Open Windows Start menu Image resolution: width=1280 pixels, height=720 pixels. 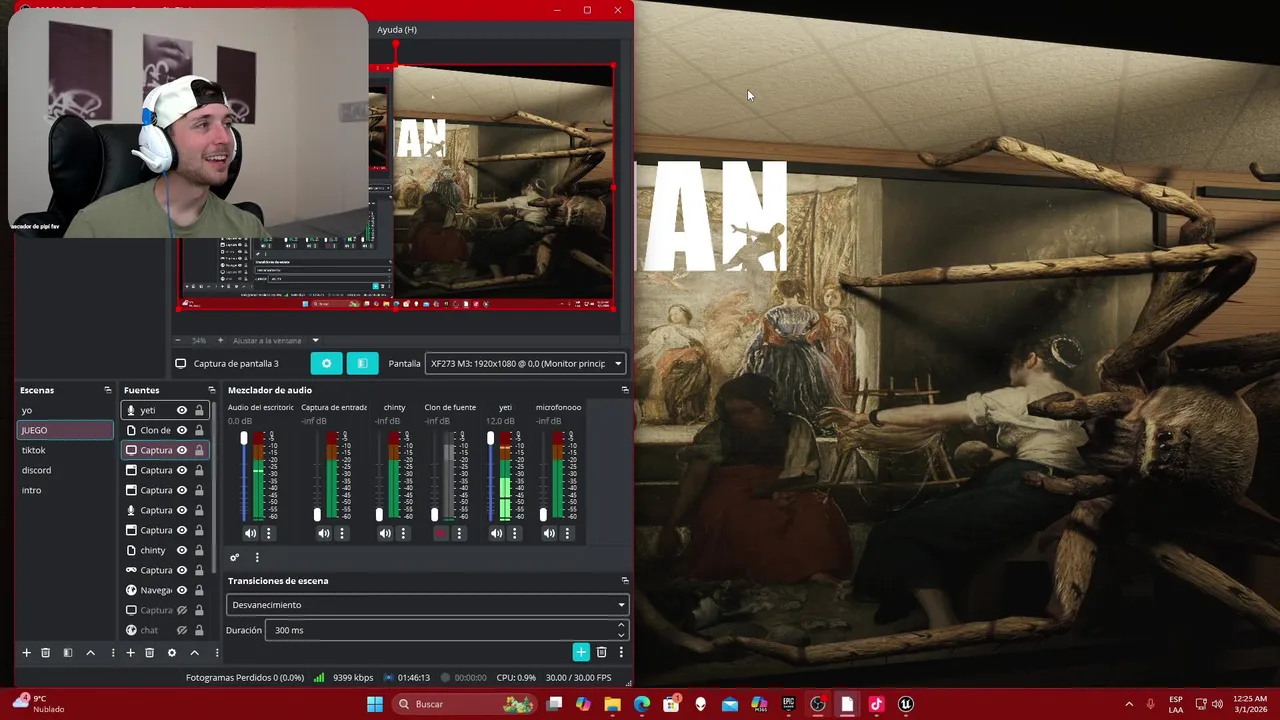(374, 704)
